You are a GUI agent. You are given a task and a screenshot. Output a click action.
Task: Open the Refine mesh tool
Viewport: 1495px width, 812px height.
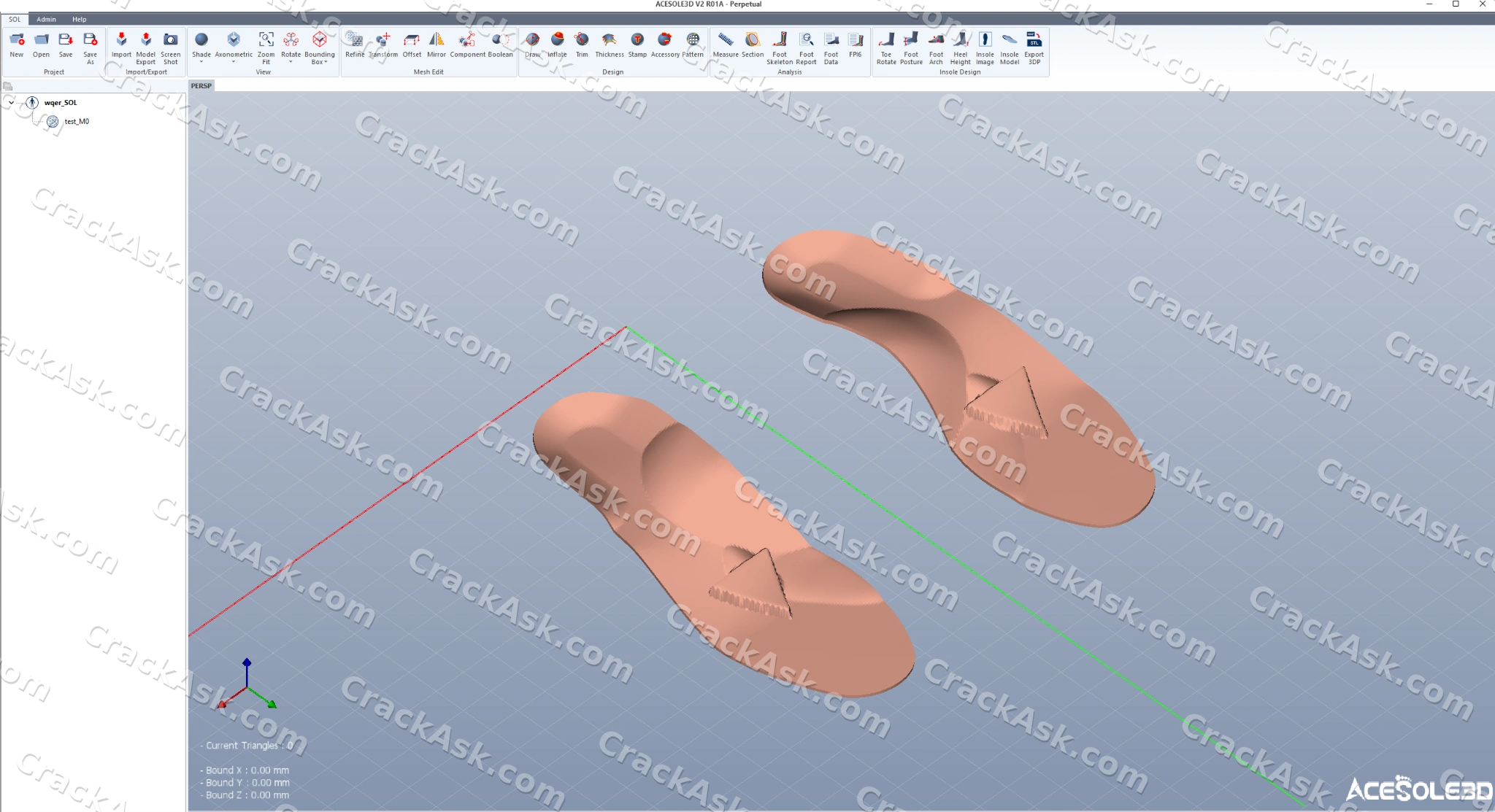click(x=355, y=45)
